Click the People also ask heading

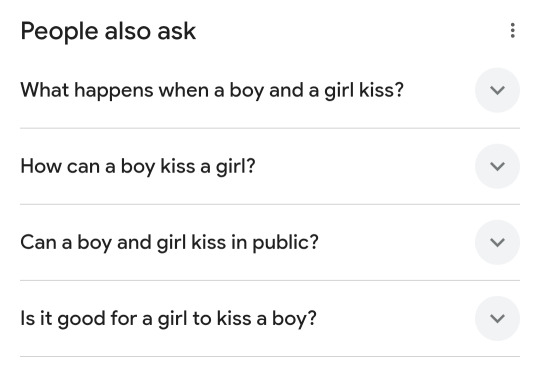point(108,31)
